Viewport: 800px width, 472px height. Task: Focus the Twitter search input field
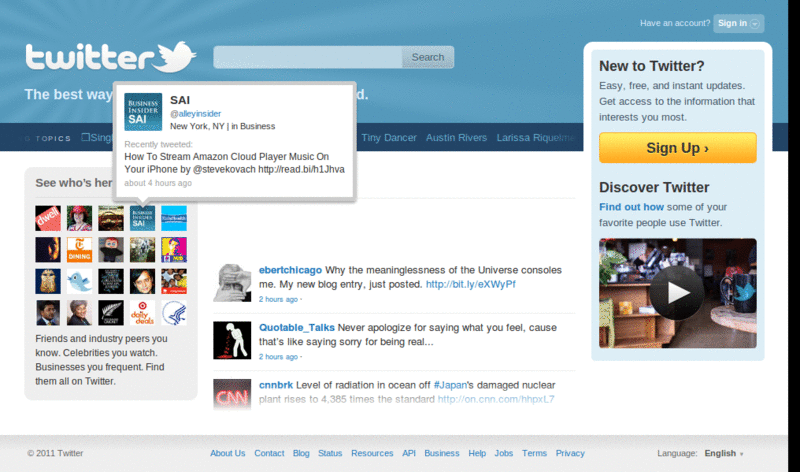308,57
